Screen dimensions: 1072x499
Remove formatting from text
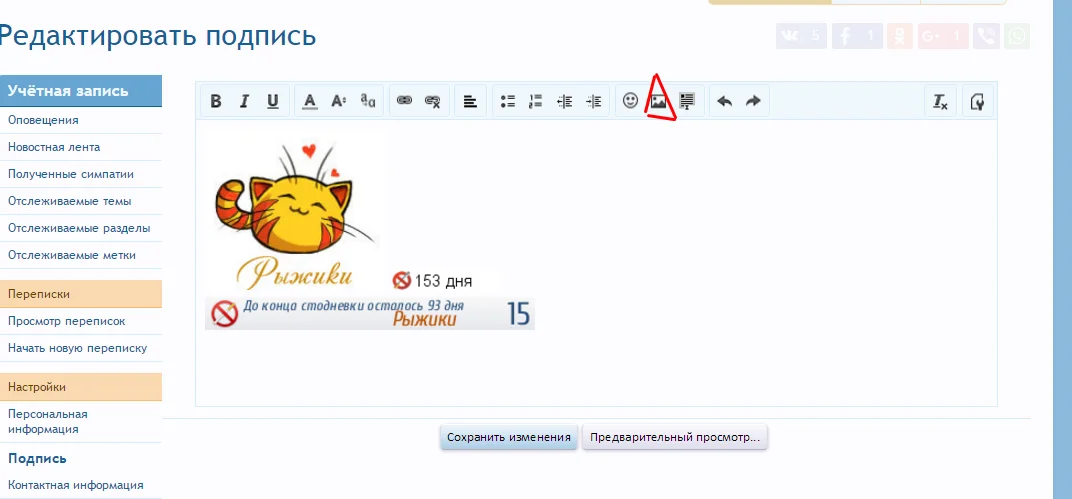(941, 101)
